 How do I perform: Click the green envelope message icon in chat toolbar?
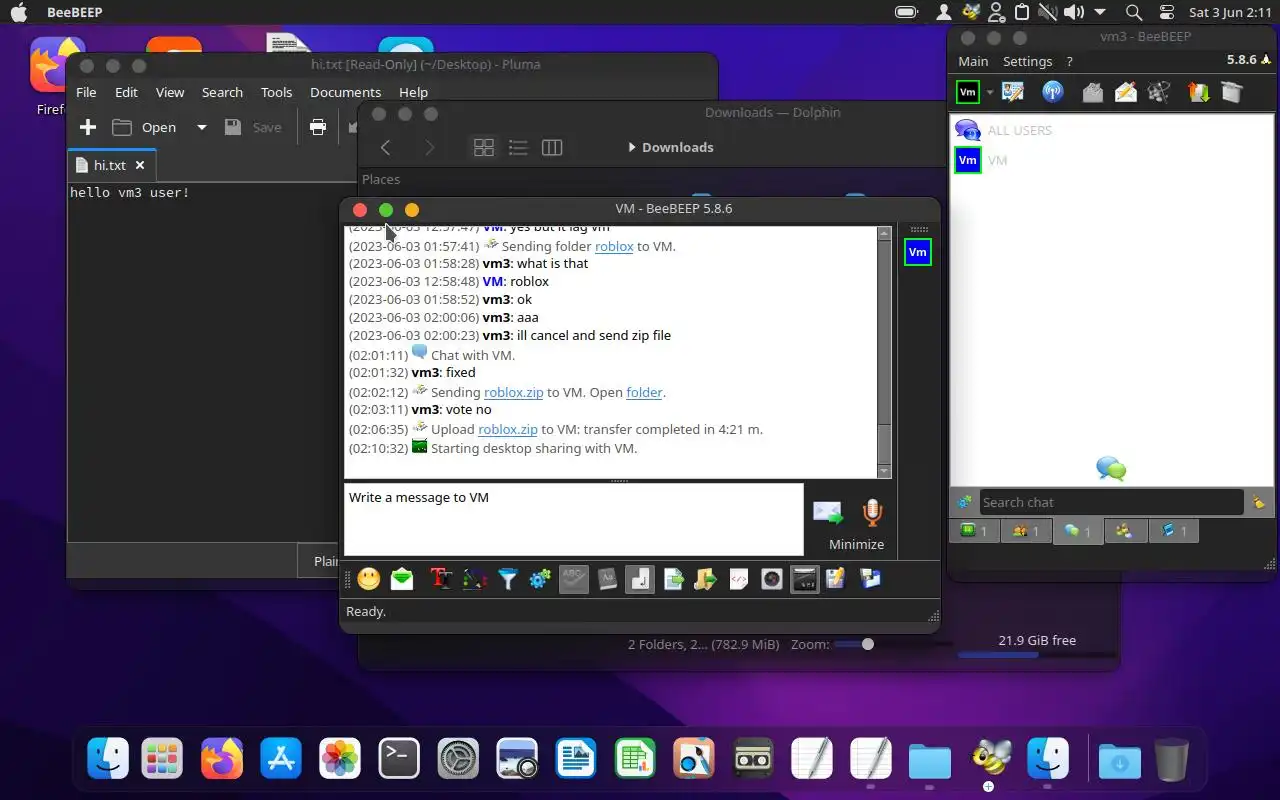point(402,579)
